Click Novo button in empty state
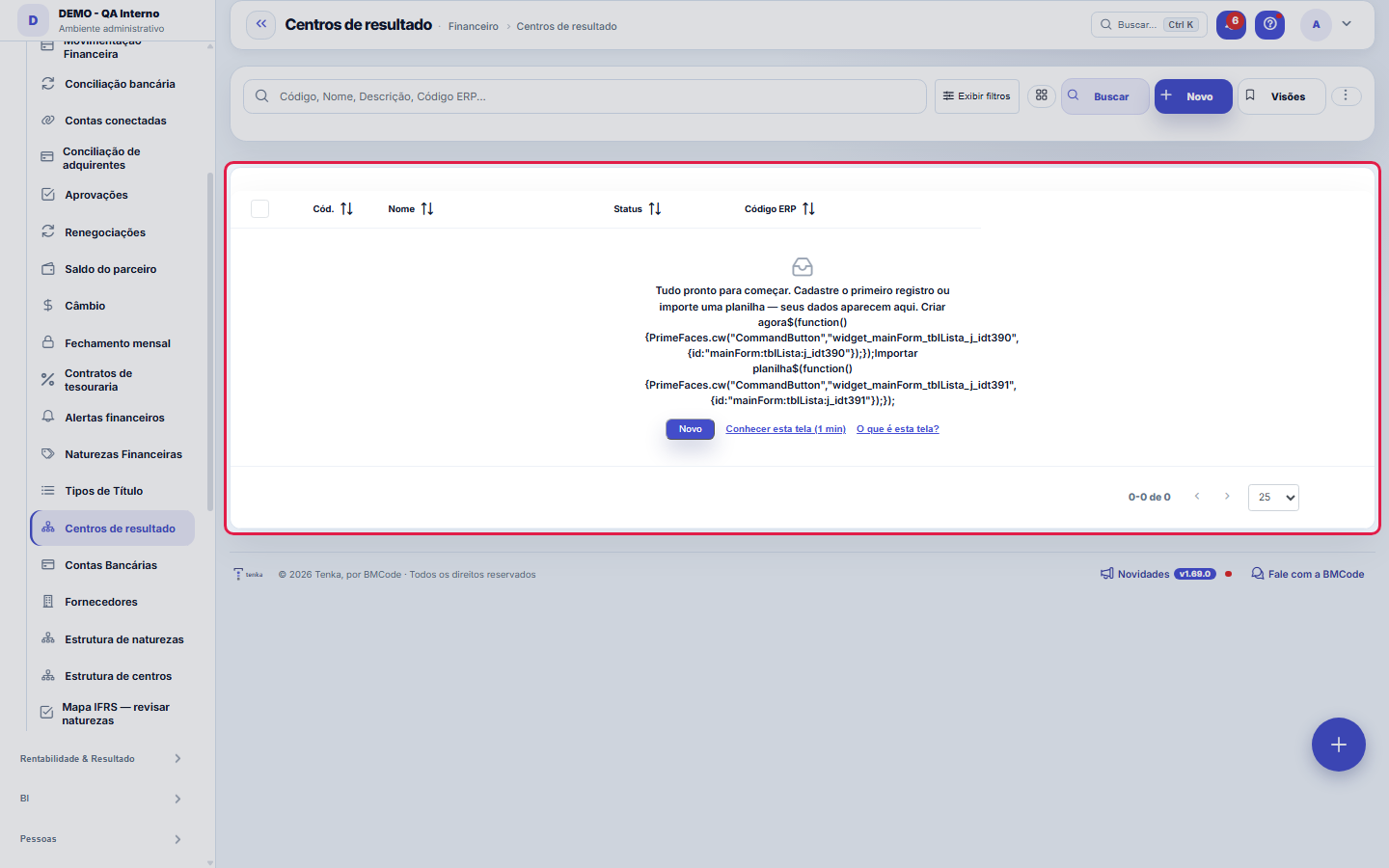Screen dimensions: 1389x868 coord(690,429)
